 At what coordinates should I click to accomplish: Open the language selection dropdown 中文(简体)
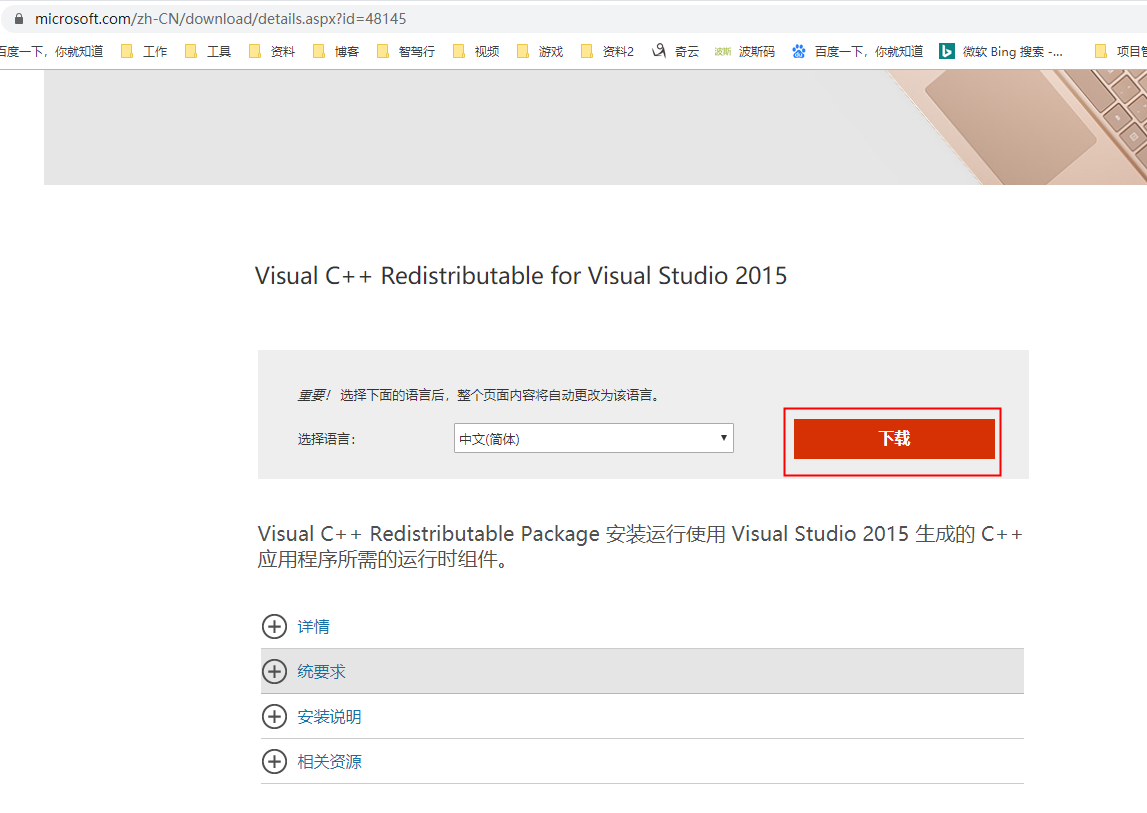click(593, 439)
